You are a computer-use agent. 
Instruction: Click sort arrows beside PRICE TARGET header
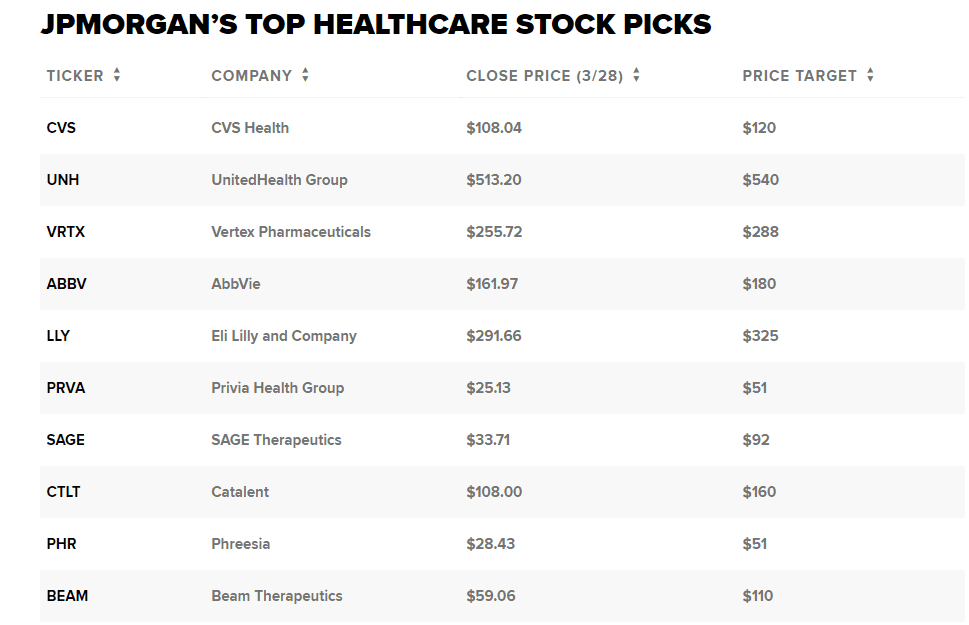point(870,76)
